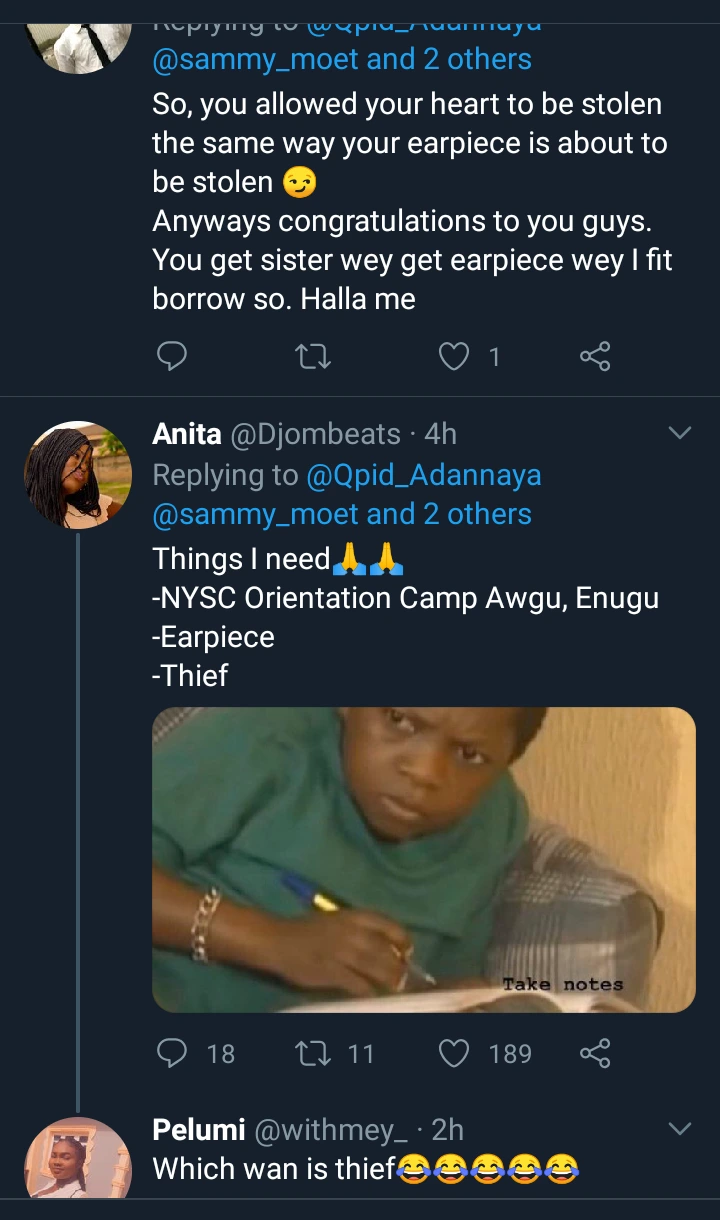The height and width of the screenshot is (1220, 720).
Task: Reply to the top earpiece tweet
Action: (172, 356)
